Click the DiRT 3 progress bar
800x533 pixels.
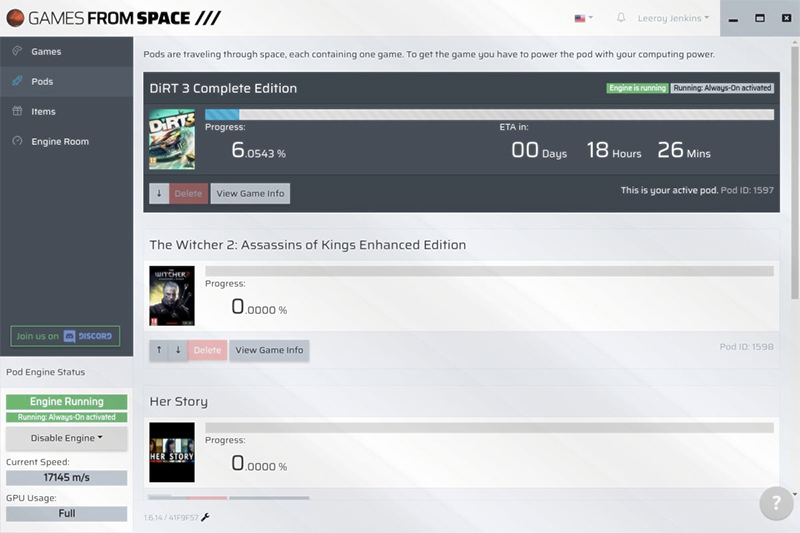(x=489, y=114)
